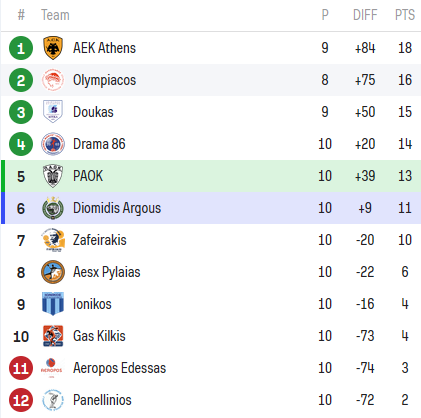The image size is (421, 418).
Task: Click the Aesx Pylaias handball logo
Action: point(53,272)
